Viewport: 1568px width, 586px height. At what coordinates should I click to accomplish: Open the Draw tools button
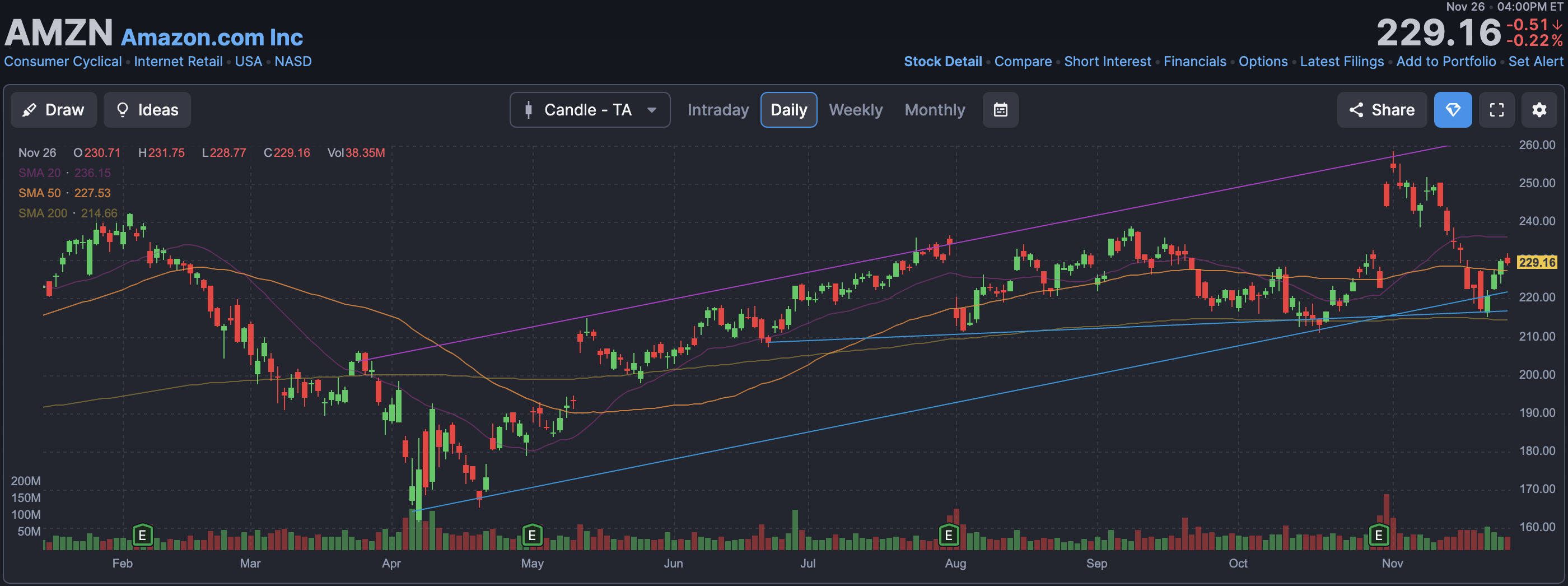pyautogui.click(x=54, y=110)
